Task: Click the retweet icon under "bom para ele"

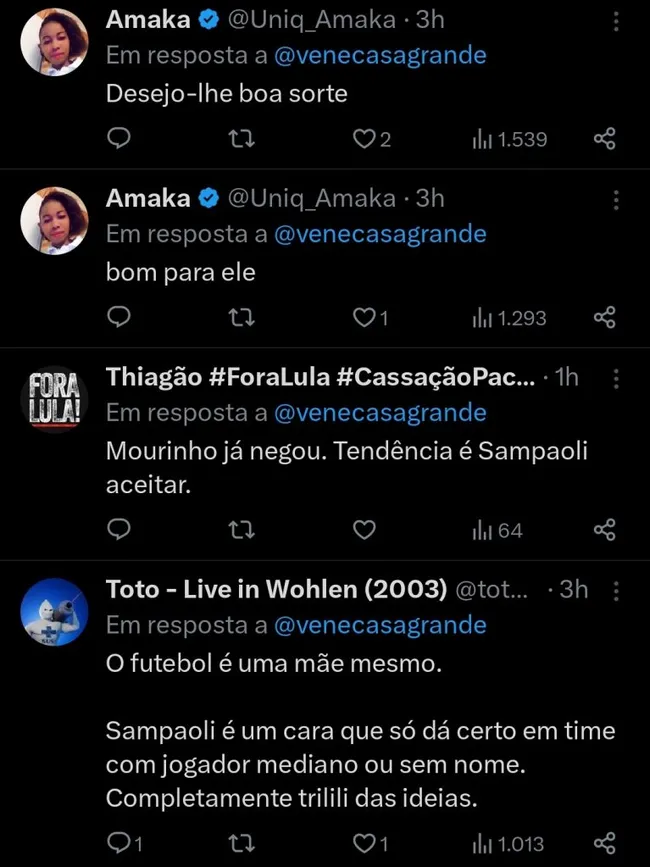Action: point(241,318)
